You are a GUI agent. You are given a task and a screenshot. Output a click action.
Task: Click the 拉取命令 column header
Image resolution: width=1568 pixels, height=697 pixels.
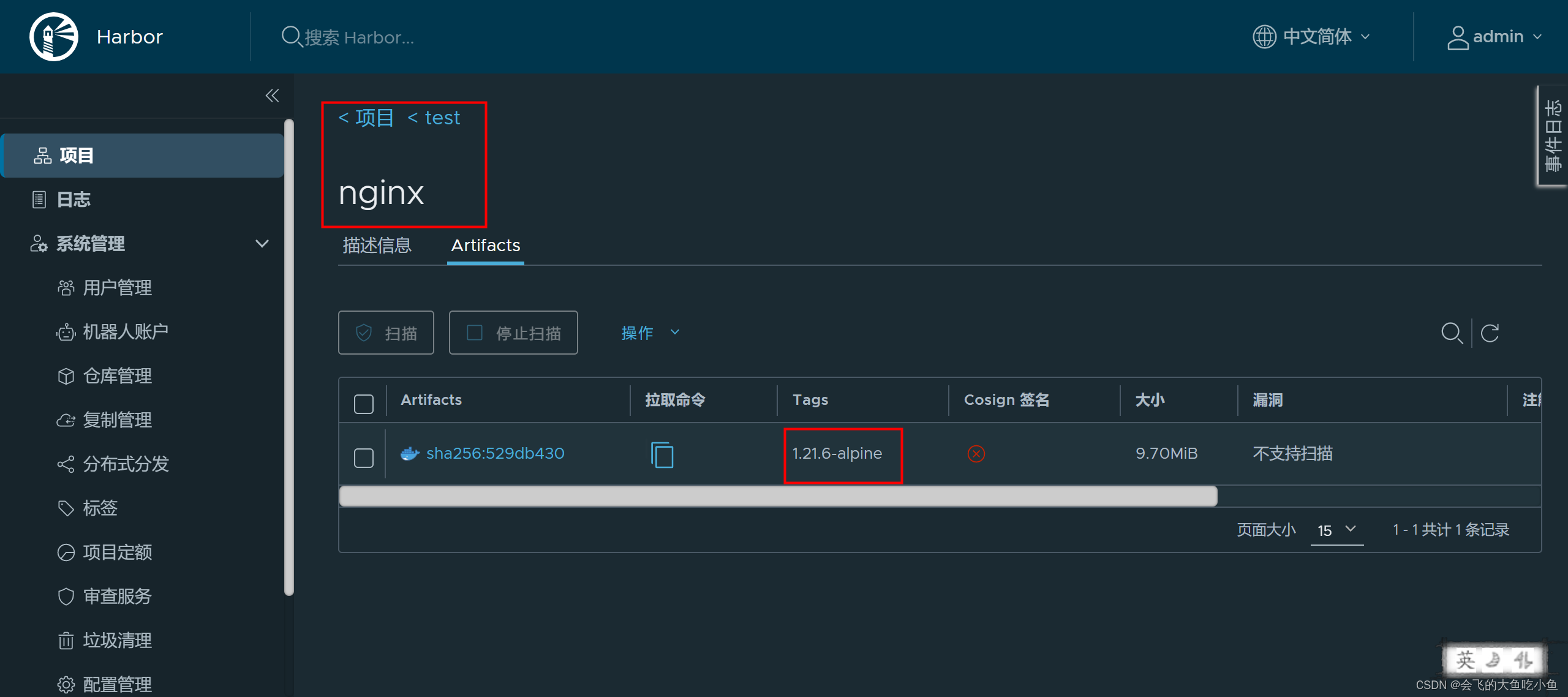pos(676,400)
